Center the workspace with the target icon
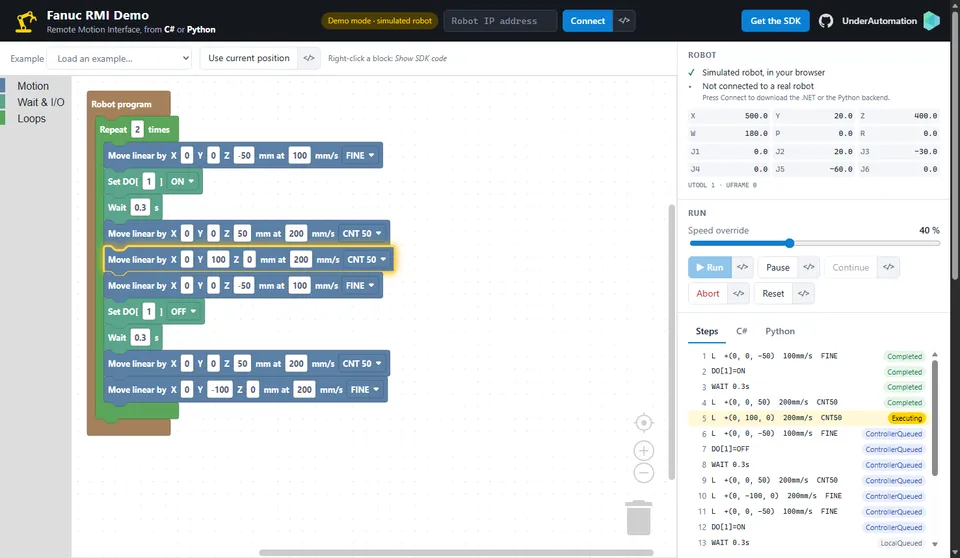 coord(643,423)
